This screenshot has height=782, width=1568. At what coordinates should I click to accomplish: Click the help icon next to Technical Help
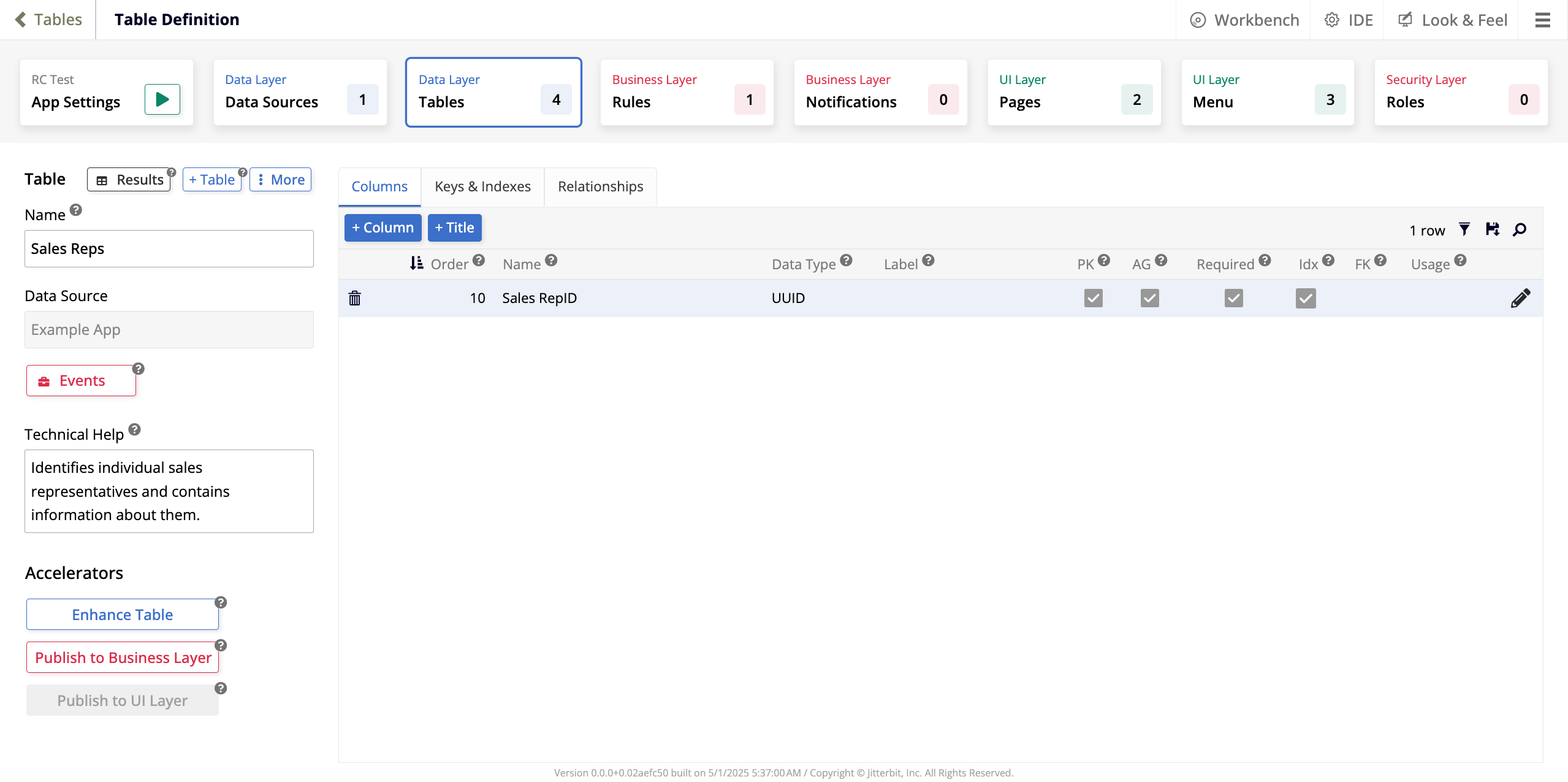coord(135,429)
